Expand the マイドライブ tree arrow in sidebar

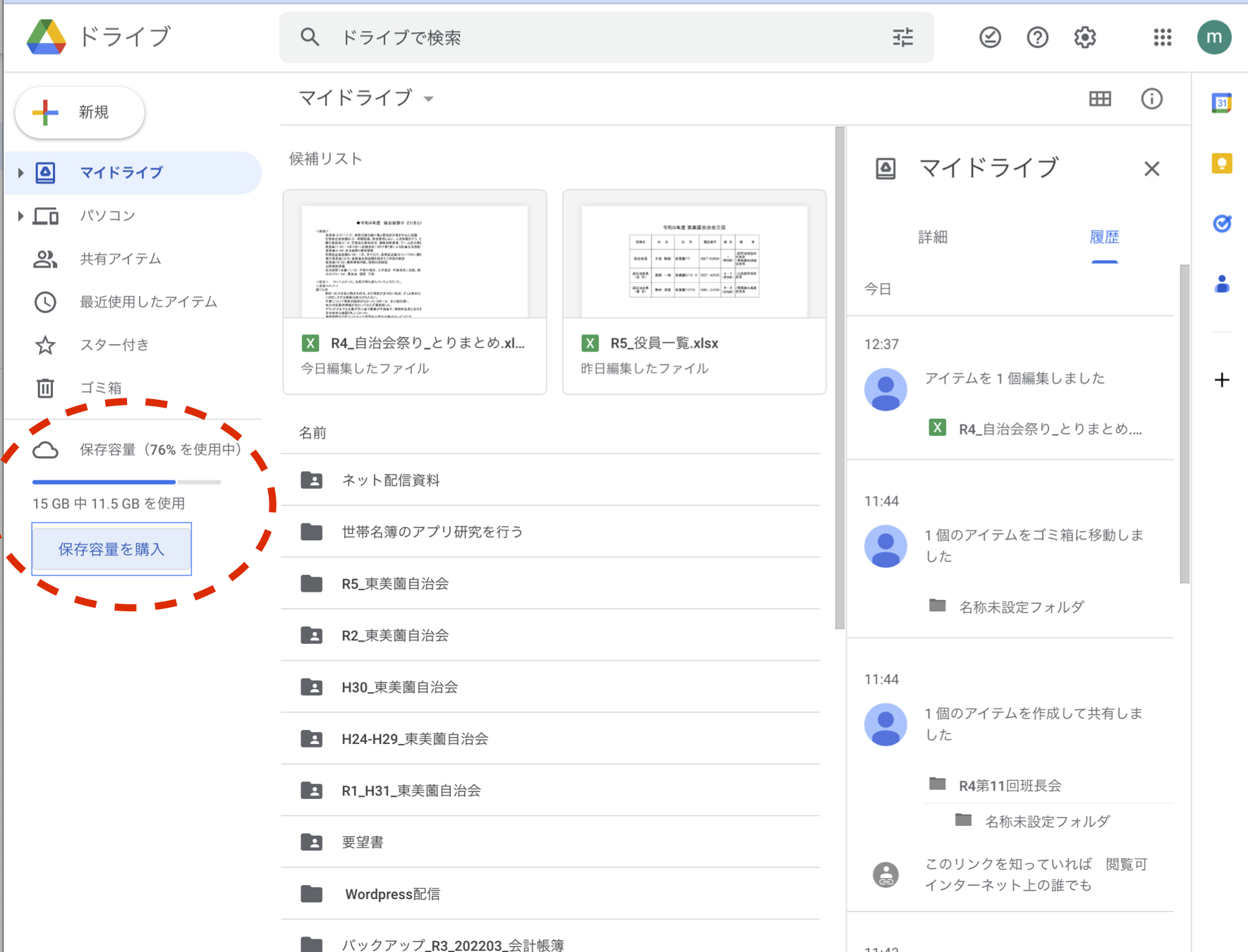pos(20,173)
